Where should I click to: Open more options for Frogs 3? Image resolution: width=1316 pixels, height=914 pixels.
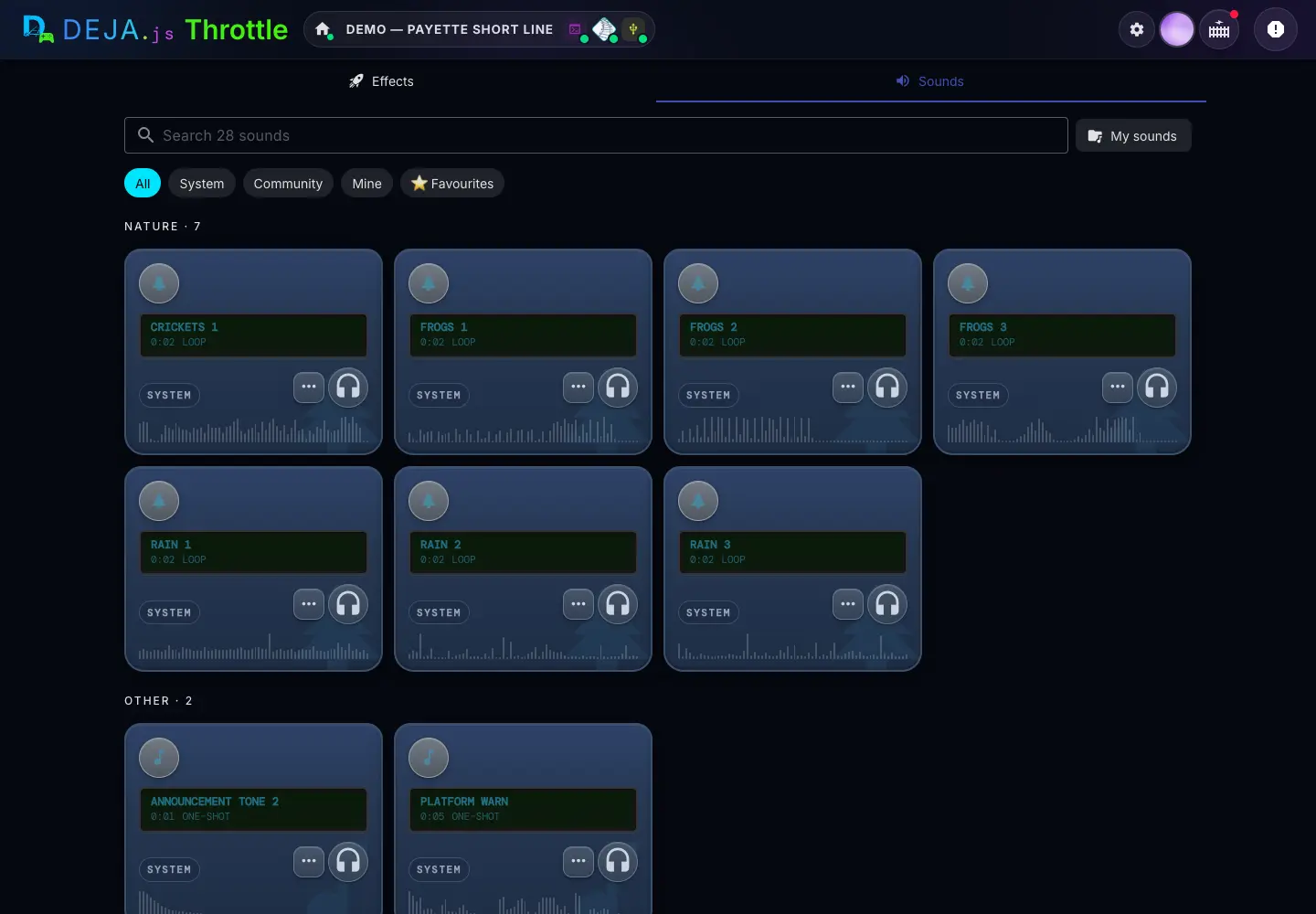click(1118, 387)
